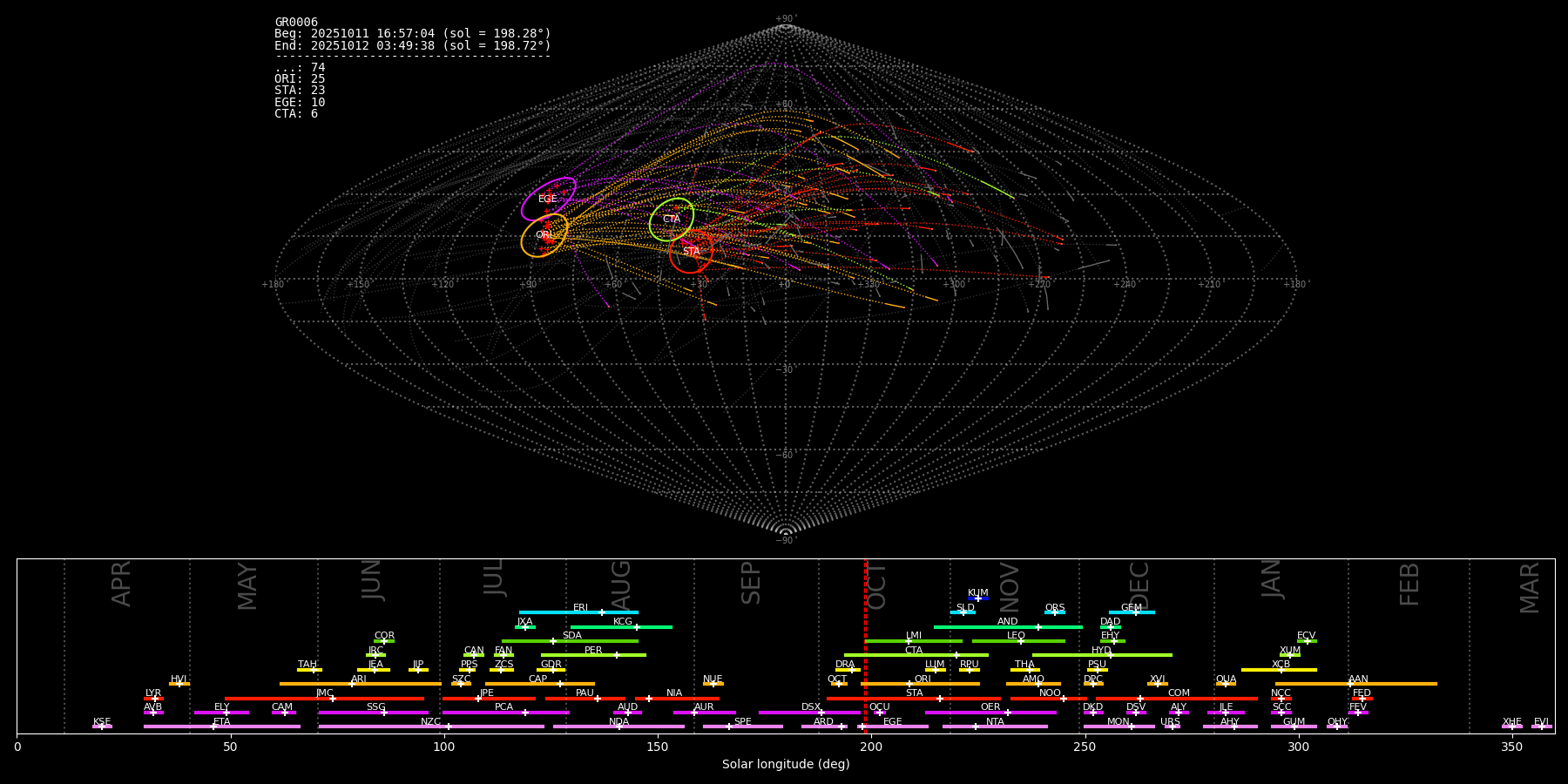Click the AUG month label
This screenshot has height=784, width=1568.
point(621,585)
